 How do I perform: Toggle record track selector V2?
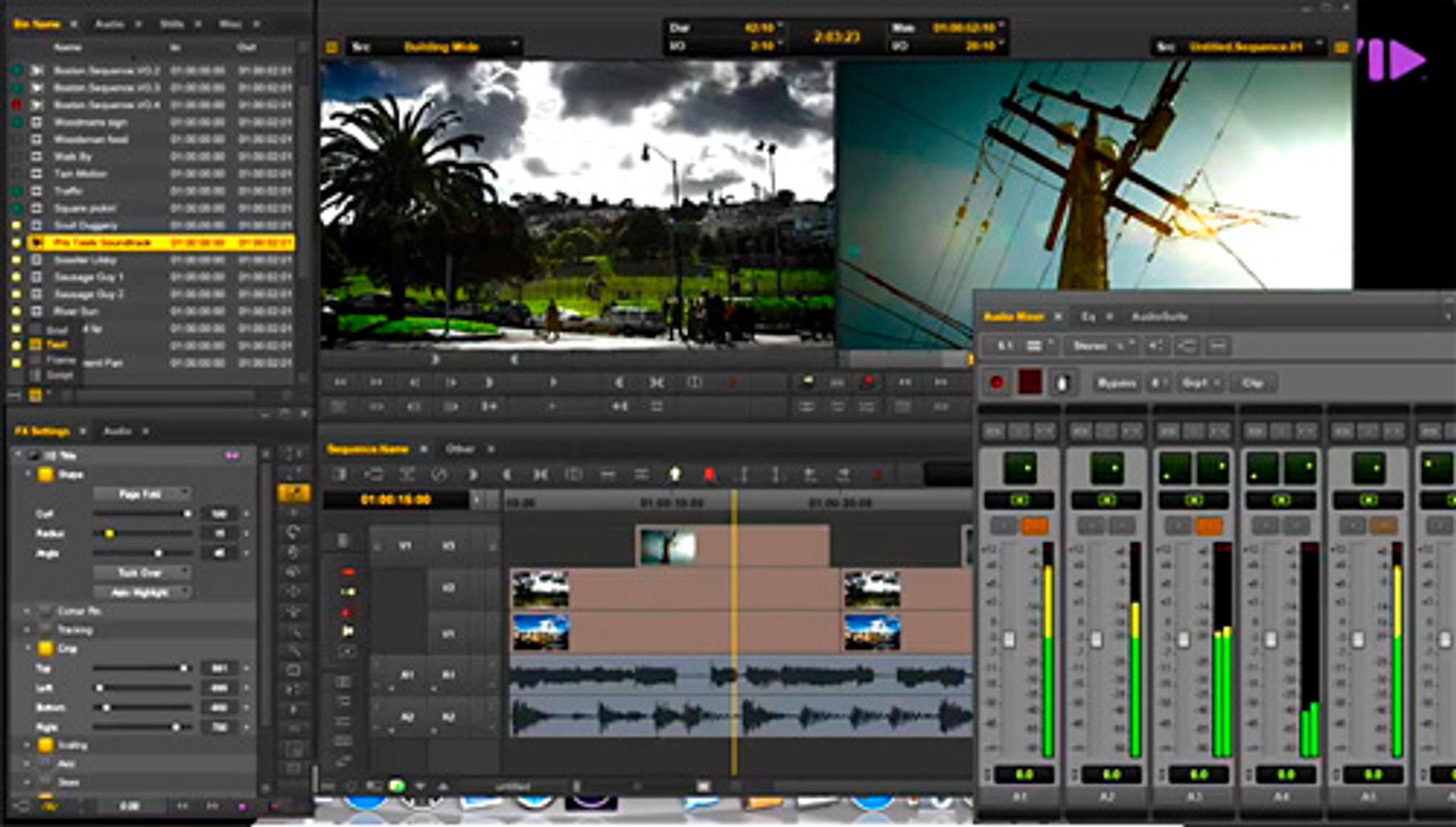[449, 587]
